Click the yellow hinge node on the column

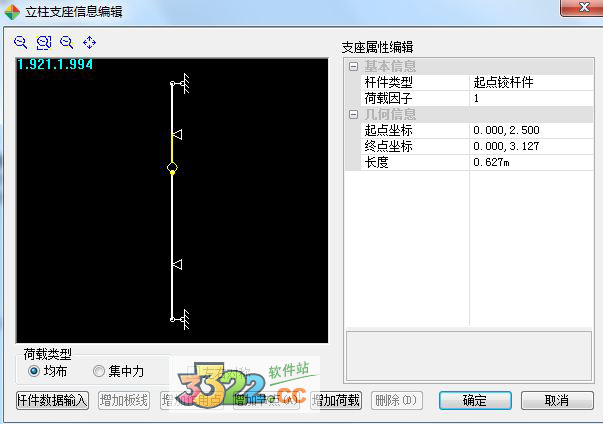click(172, 168)
